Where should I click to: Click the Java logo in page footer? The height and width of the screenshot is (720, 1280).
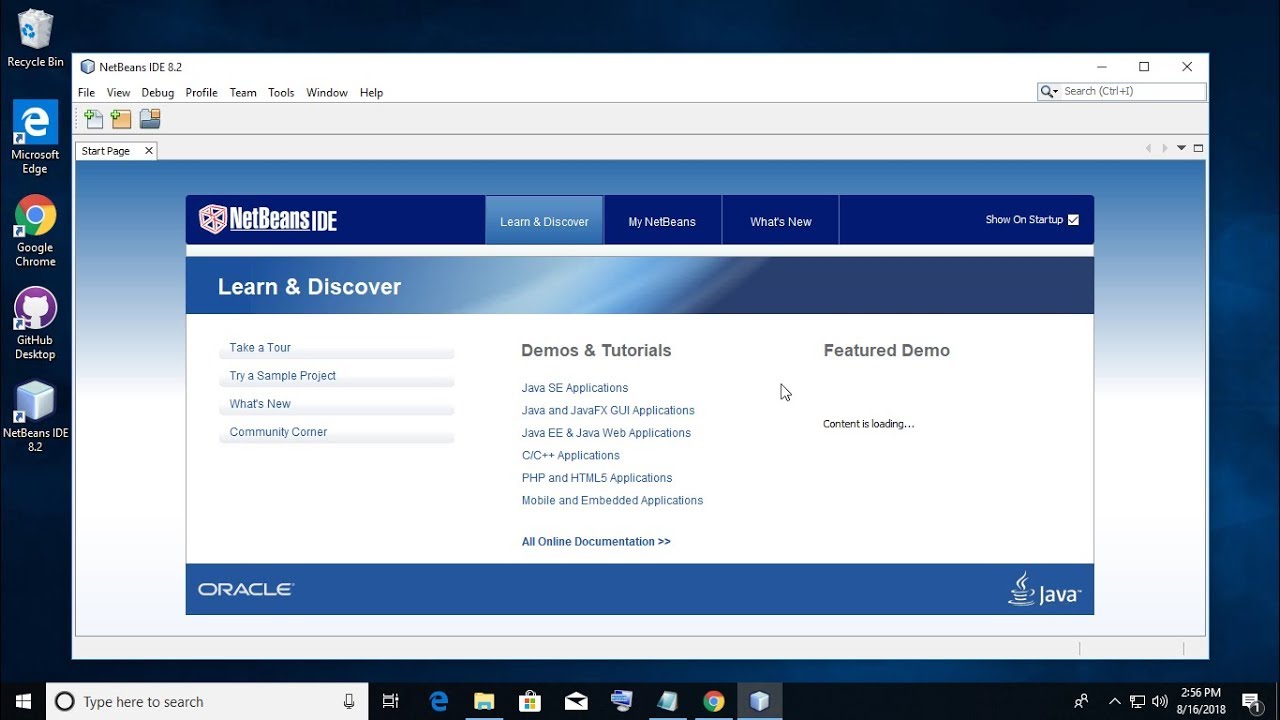pyautogui.click(x=1044, y=589)
